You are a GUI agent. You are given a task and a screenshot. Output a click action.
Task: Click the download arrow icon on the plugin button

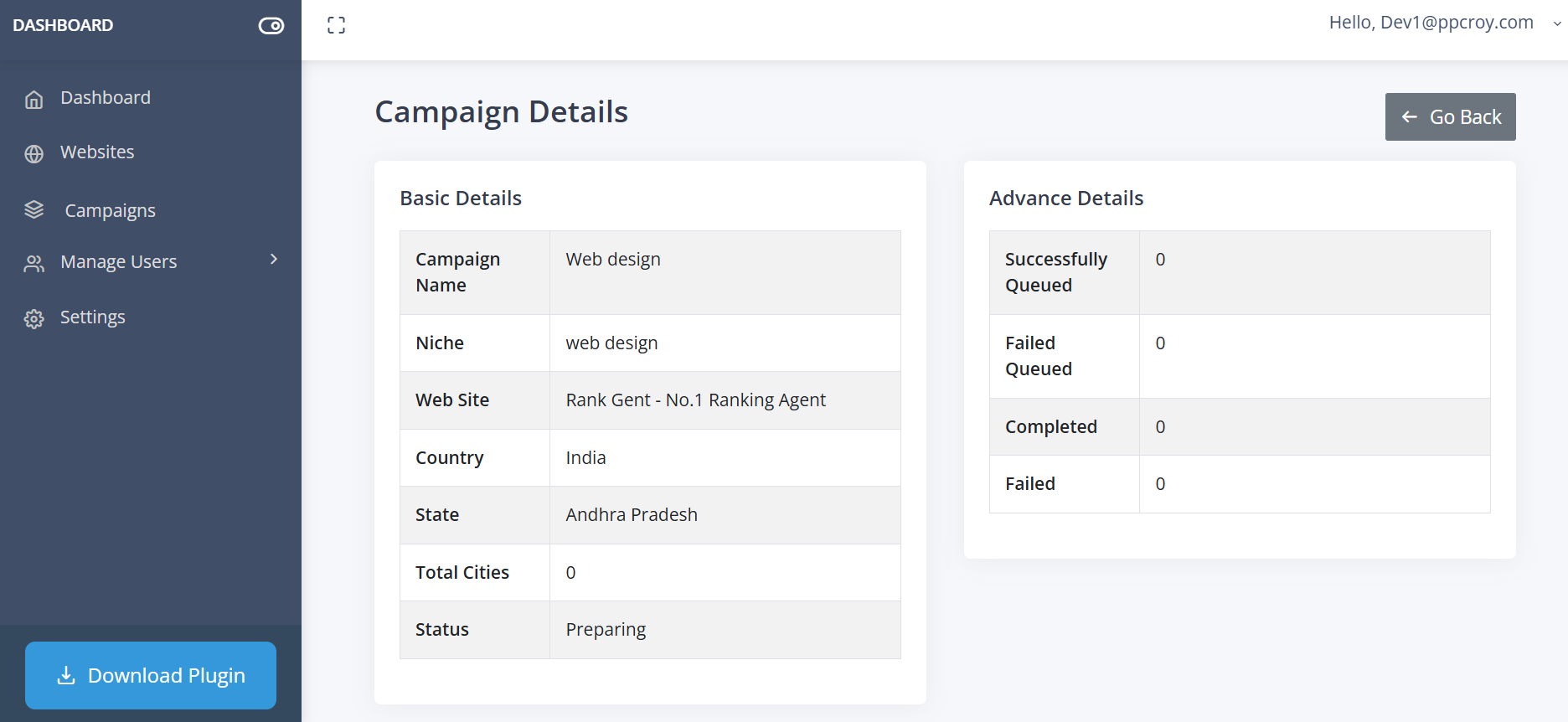[x=66, y=675]
